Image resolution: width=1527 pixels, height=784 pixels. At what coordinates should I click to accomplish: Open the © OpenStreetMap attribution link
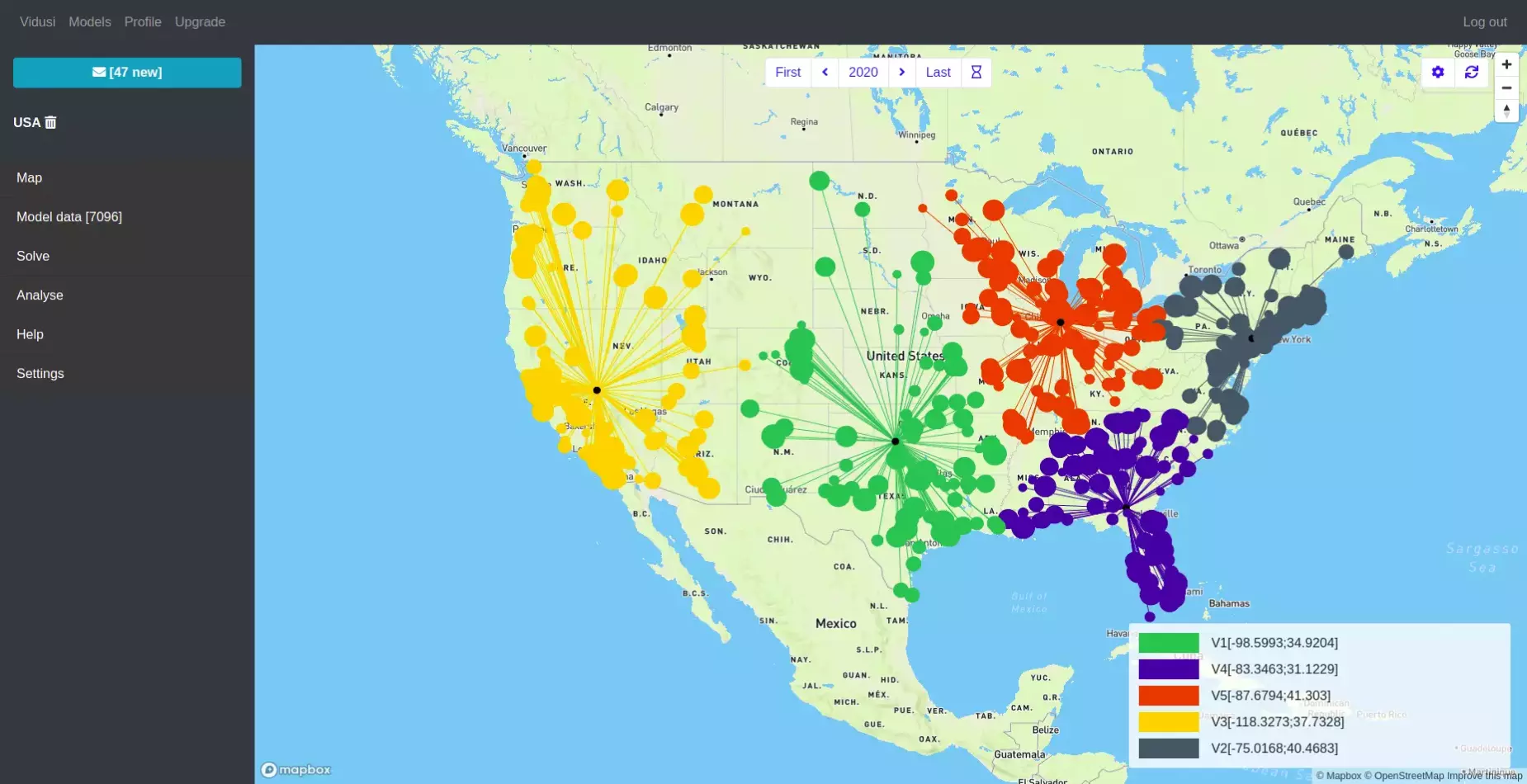click(1404, 776)
